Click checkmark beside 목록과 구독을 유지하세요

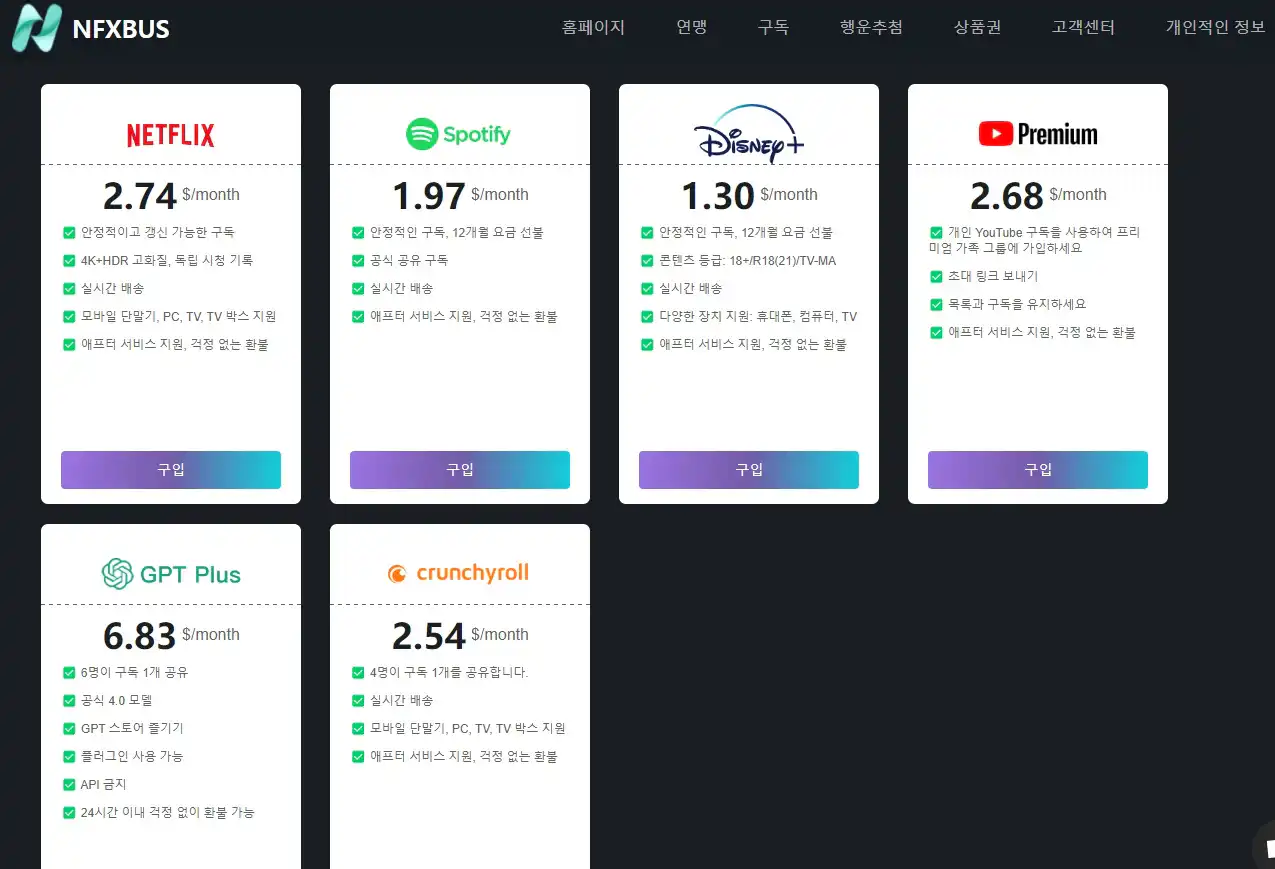tap(936, 304)
